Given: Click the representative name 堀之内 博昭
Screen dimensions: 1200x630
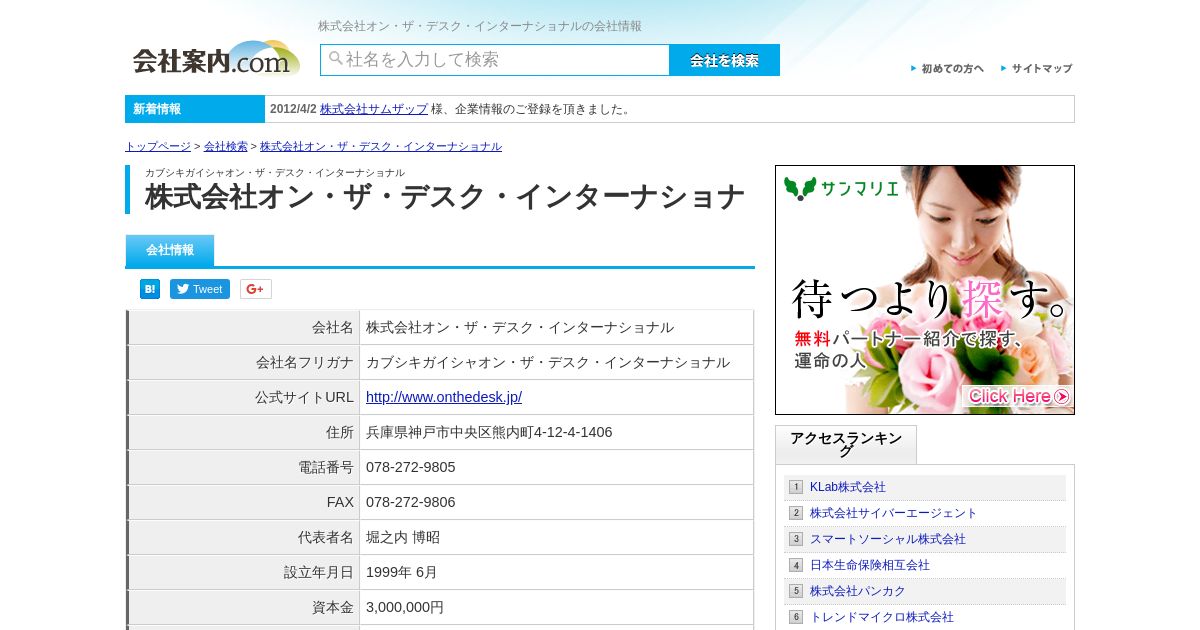Looking at the screenshot, I should coord(403,537).
